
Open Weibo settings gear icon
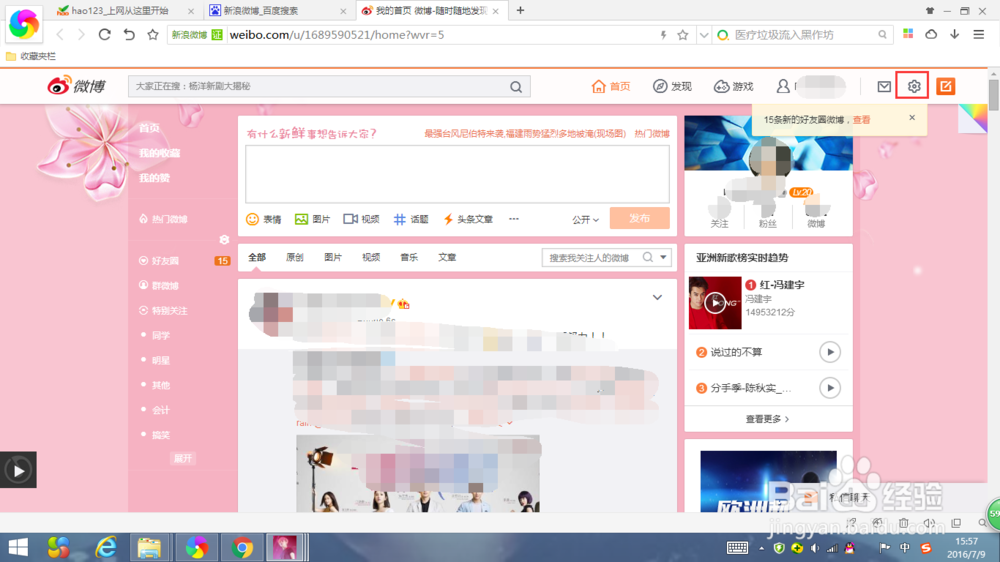914,86
